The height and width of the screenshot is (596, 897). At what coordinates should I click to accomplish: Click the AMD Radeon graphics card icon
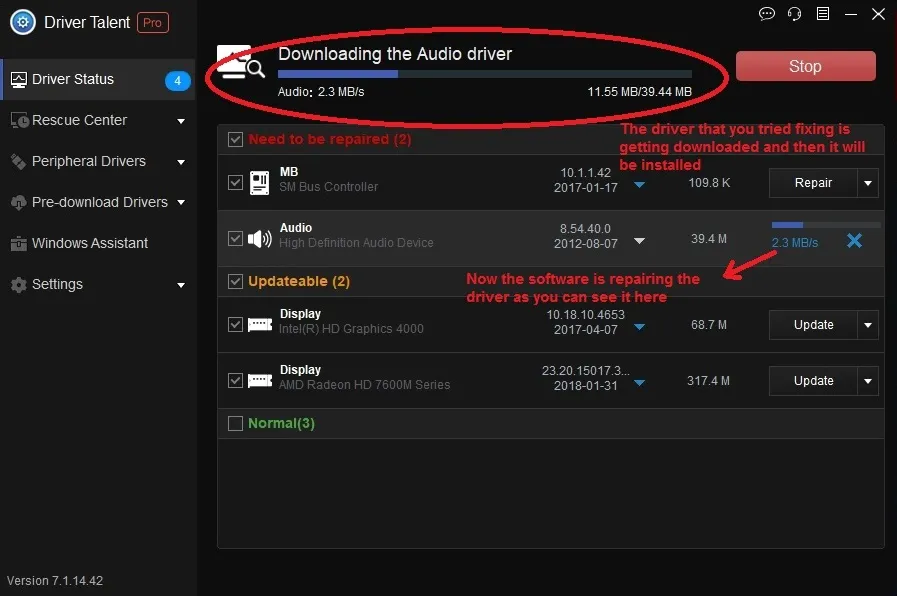[260, 381]
